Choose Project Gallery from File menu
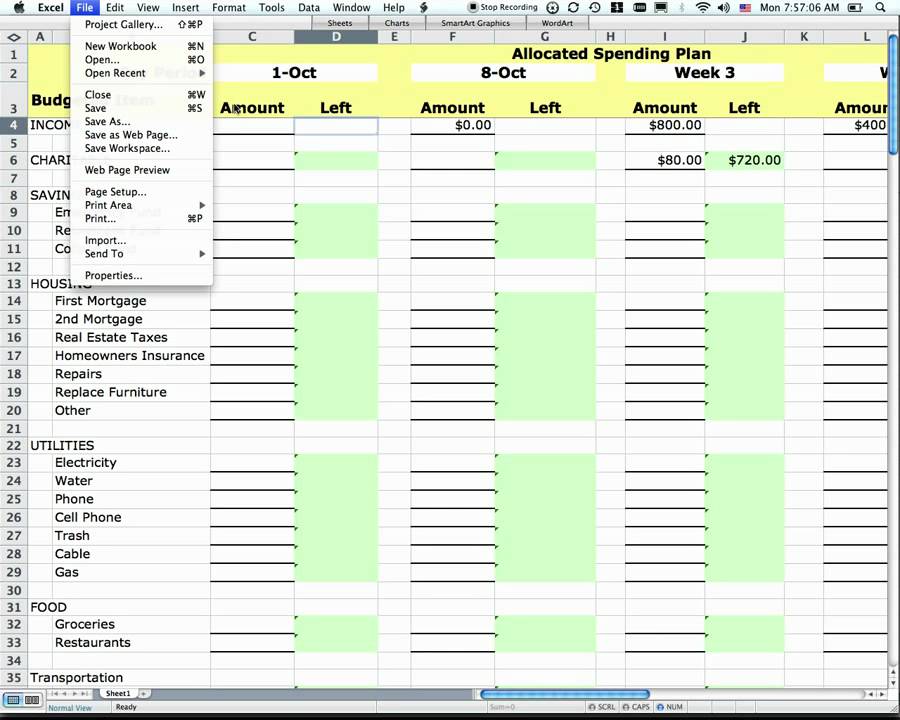900x720 pixels. click(x=141, y=25)
